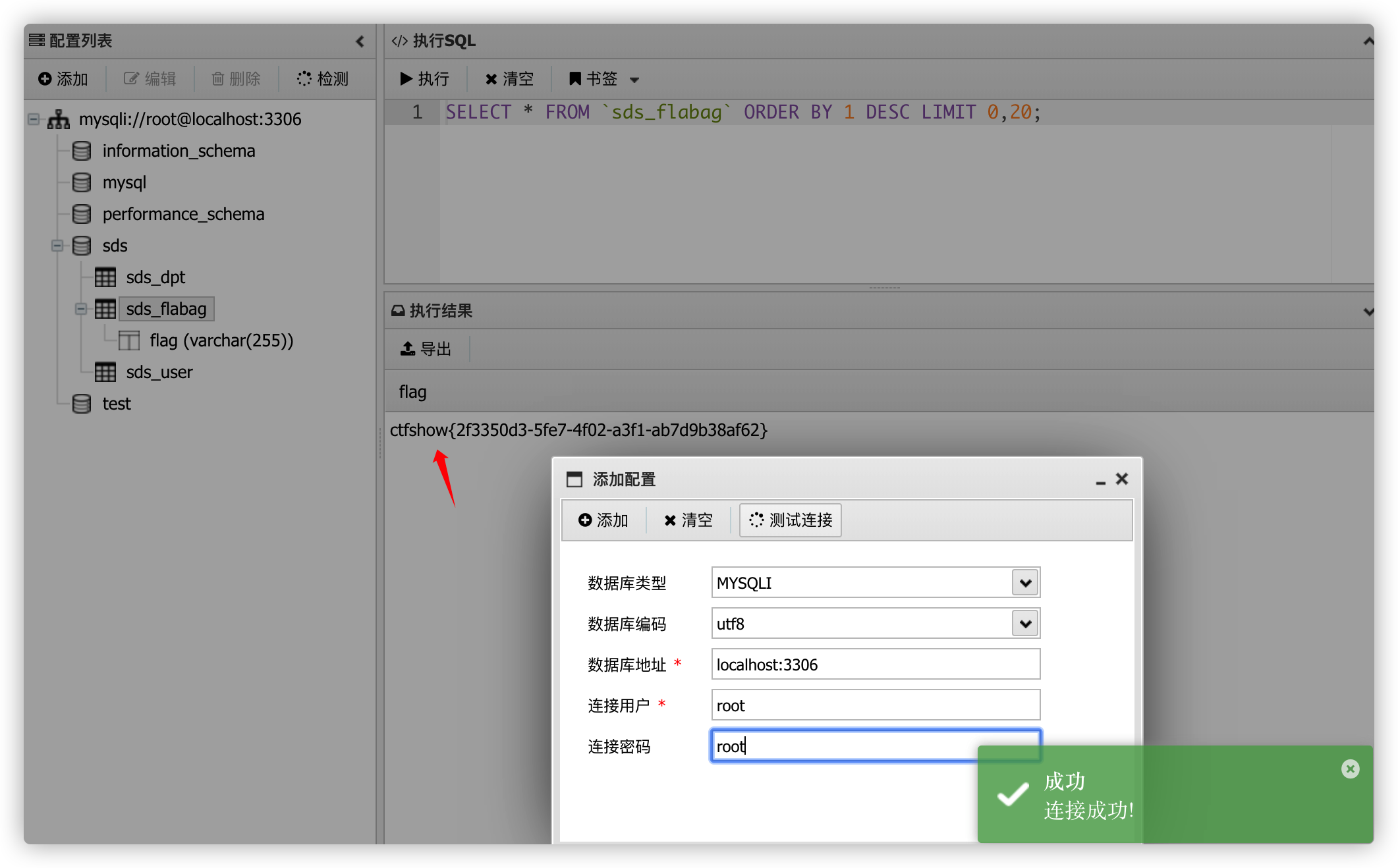Select the sds_dpt table icon

tap(105, 277)
